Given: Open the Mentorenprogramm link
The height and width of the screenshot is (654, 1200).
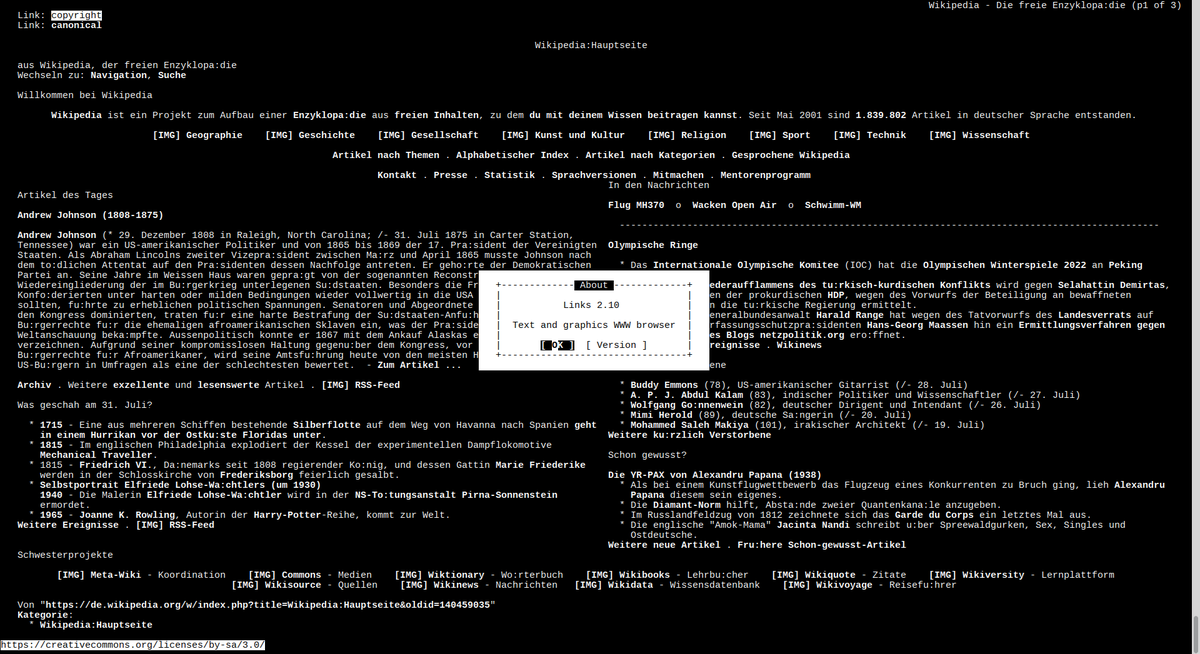Looking at the screenshot, I should tap(765, 175).
